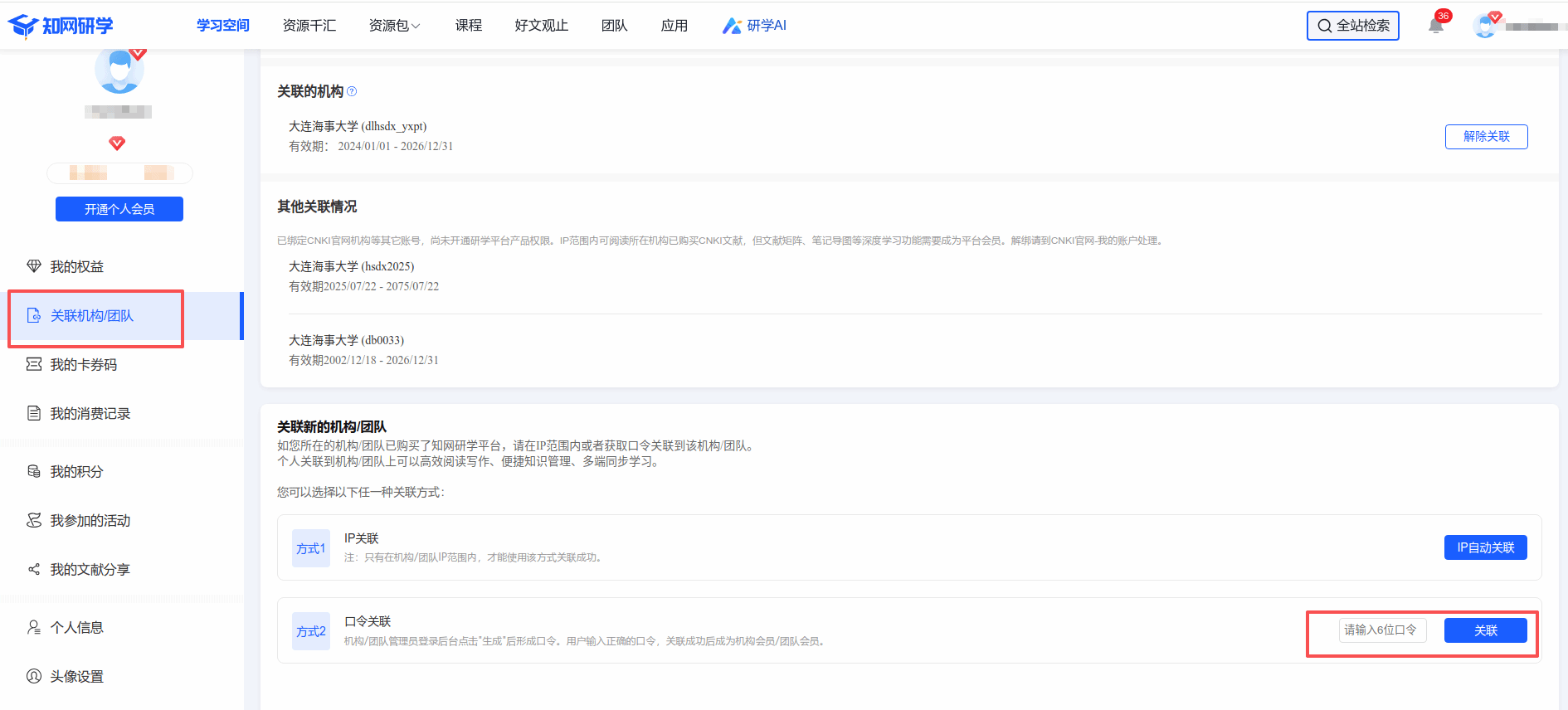Image resolution: width=1568 pixels, height=710 pixels.
Task: Click the 6-digit passcode input field
Action: click(x=1381, y=630)
